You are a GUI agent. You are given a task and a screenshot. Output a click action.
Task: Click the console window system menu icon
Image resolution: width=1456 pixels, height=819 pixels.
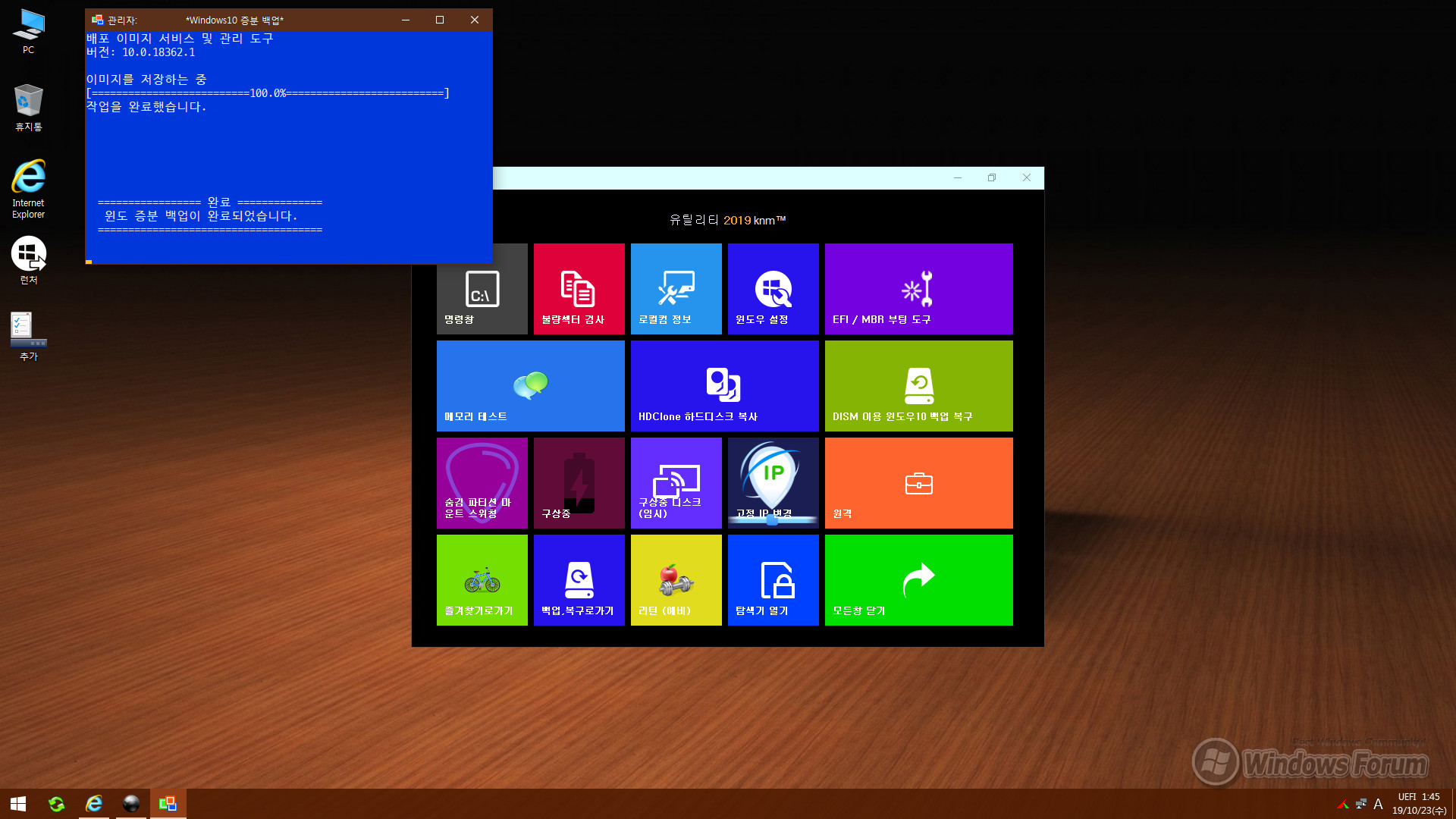click(x=97, y=20)
